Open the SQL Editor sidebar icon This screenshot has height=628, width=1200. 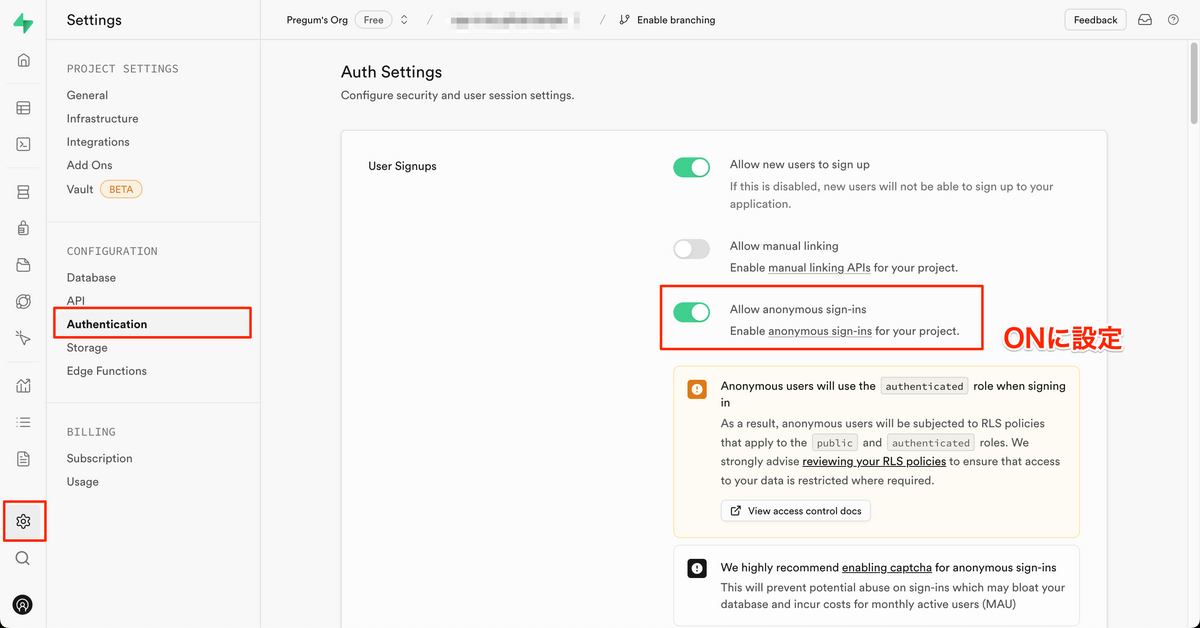click(x=23, y=143)
